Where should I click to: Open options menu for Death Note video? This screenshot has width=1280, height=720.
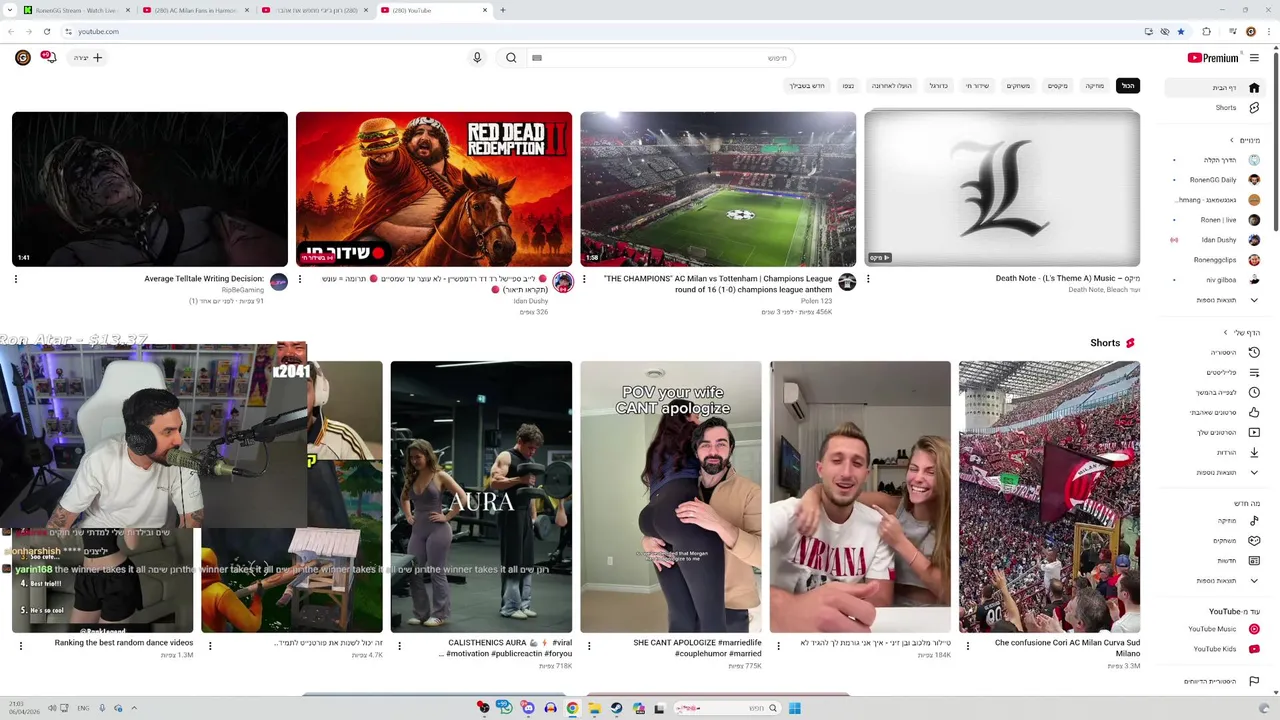coord(868,279)
